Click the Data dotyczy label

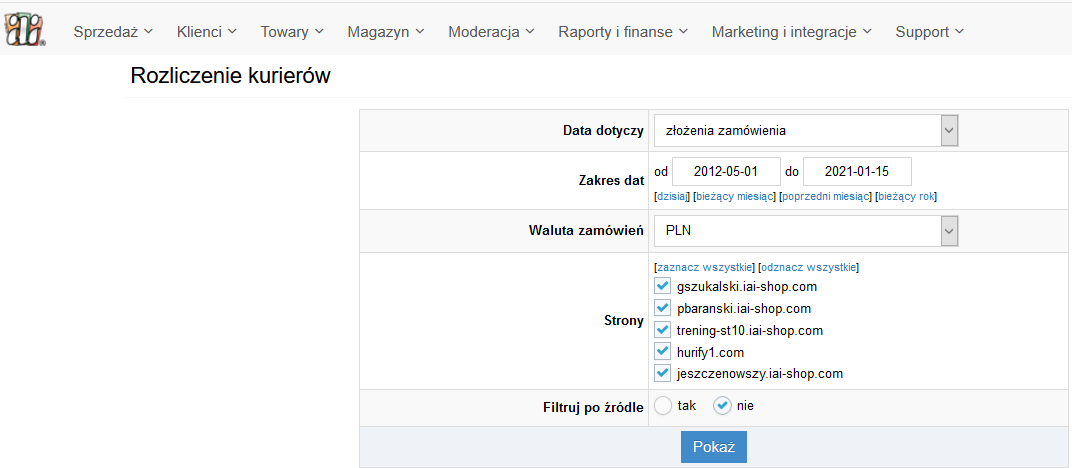click(x=604, y=130)
